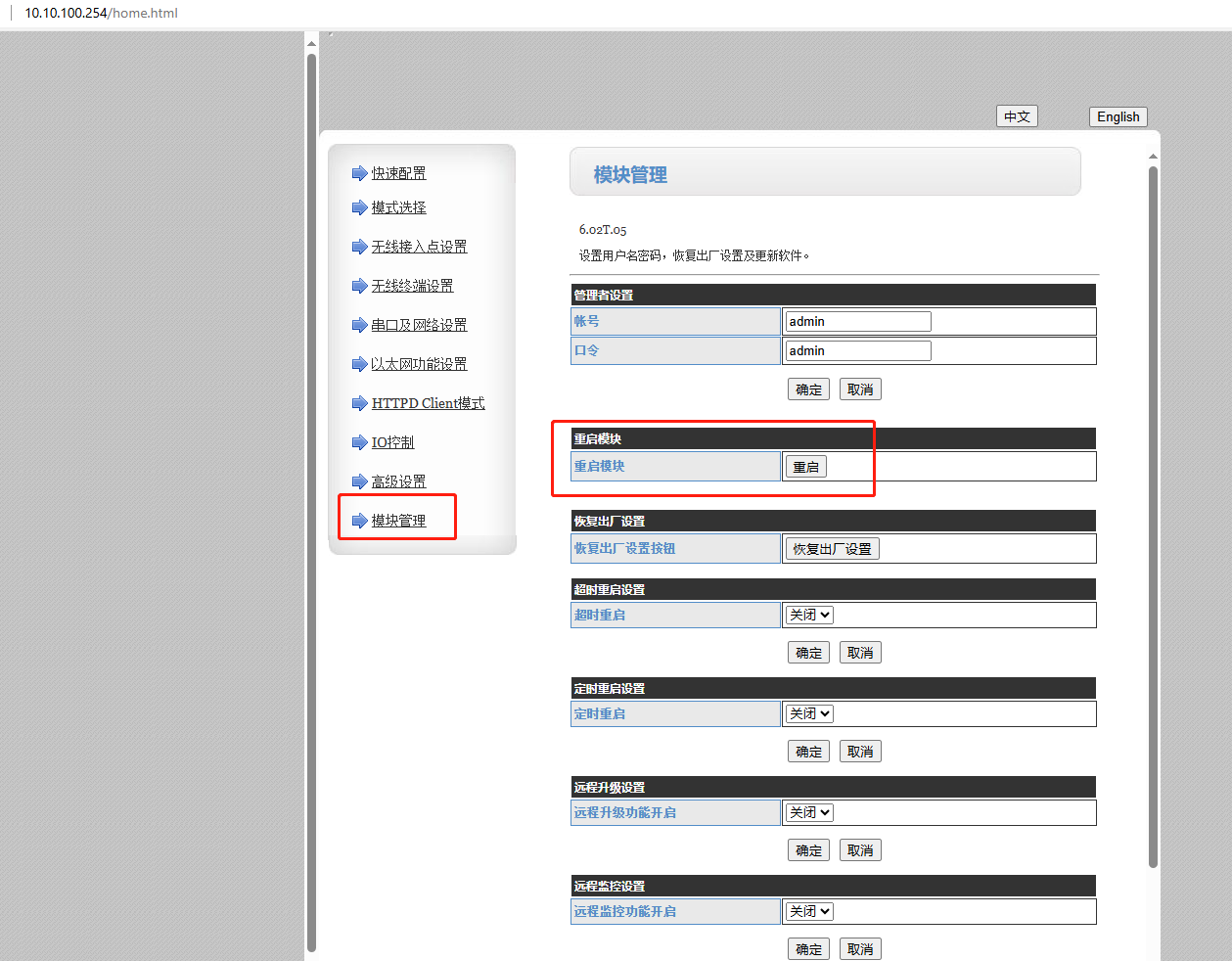
Task: Open the 超时重启 dropdown
Action: [809, 616]
